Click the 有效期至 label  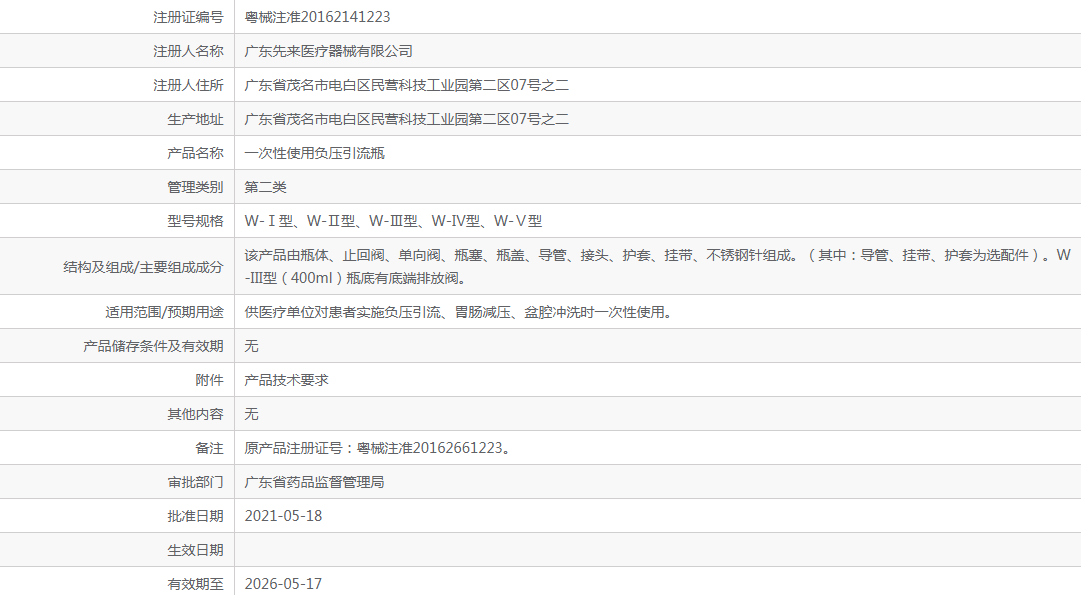195,584
